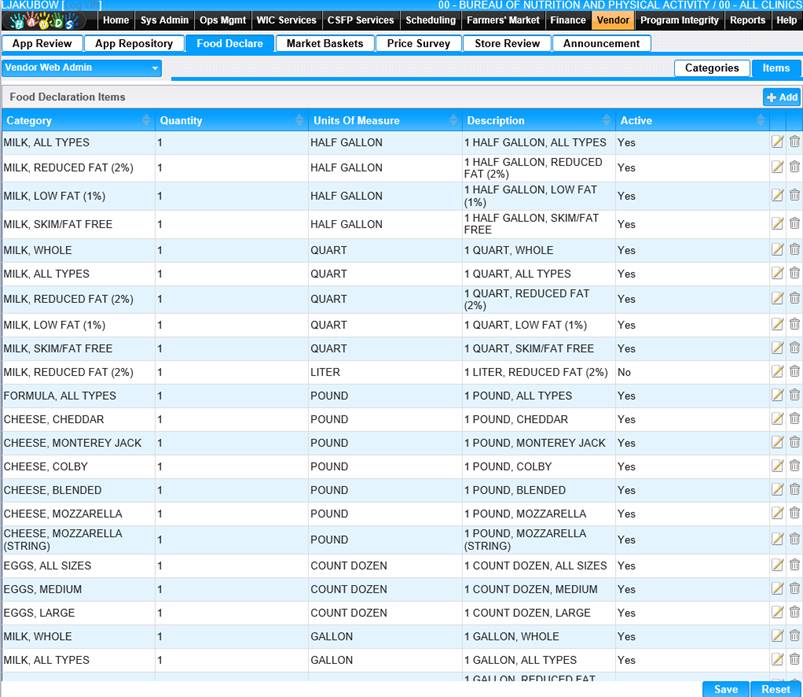Edit the EGGS, LARGE row
803x697 pixels.
[x=777, y=612]
